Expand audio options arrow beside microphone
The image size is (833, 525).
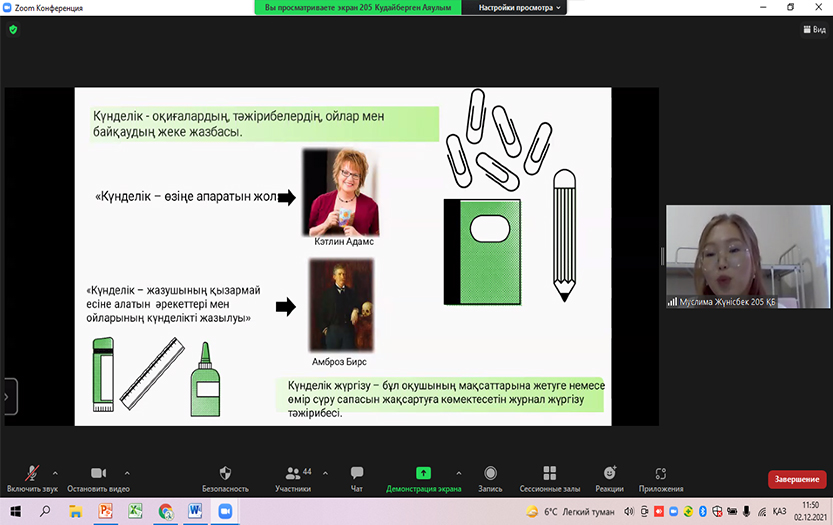pyautogui.click(x=55, y=473)
